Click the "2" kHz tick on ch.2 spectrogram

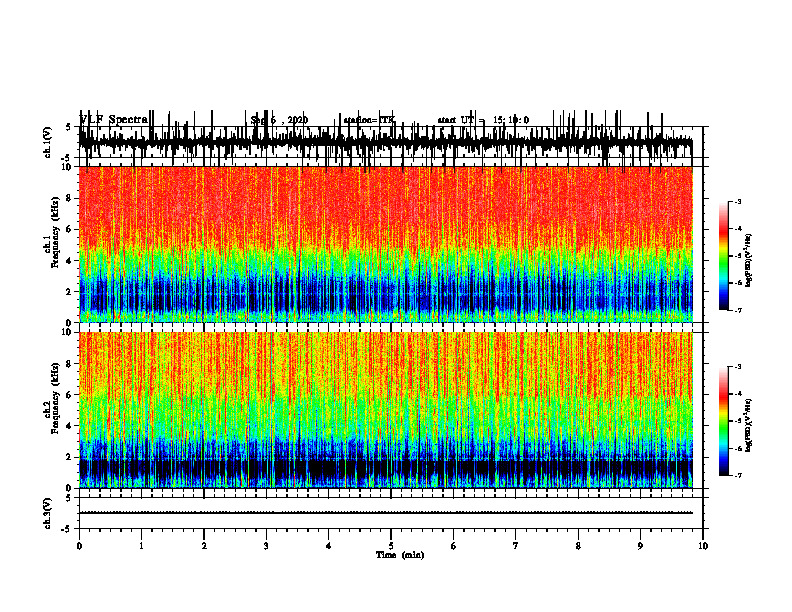coord(70,457)
